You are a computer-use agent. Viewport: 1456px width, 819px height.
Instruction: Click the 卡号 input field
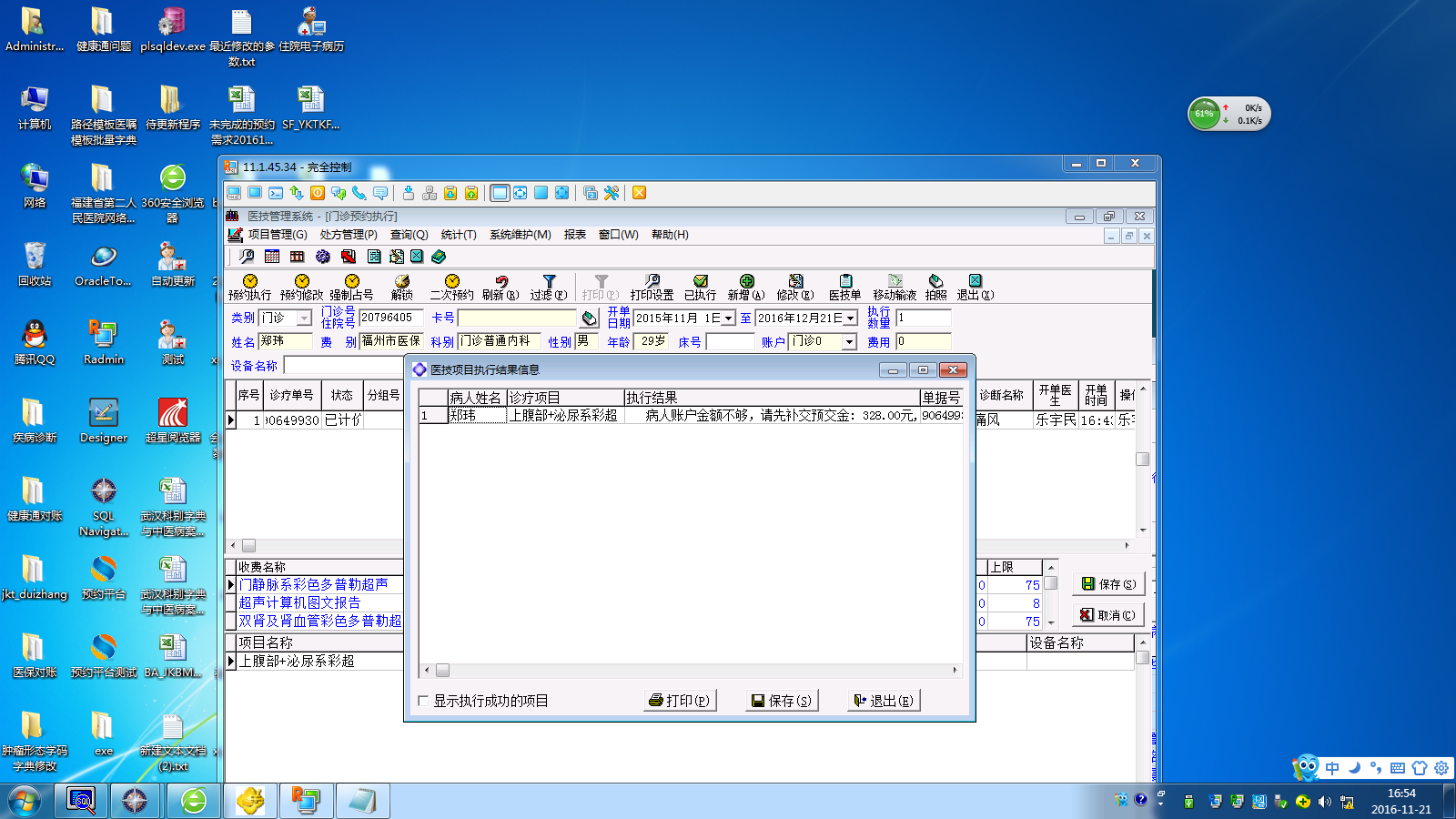click(x=517, y=318)
